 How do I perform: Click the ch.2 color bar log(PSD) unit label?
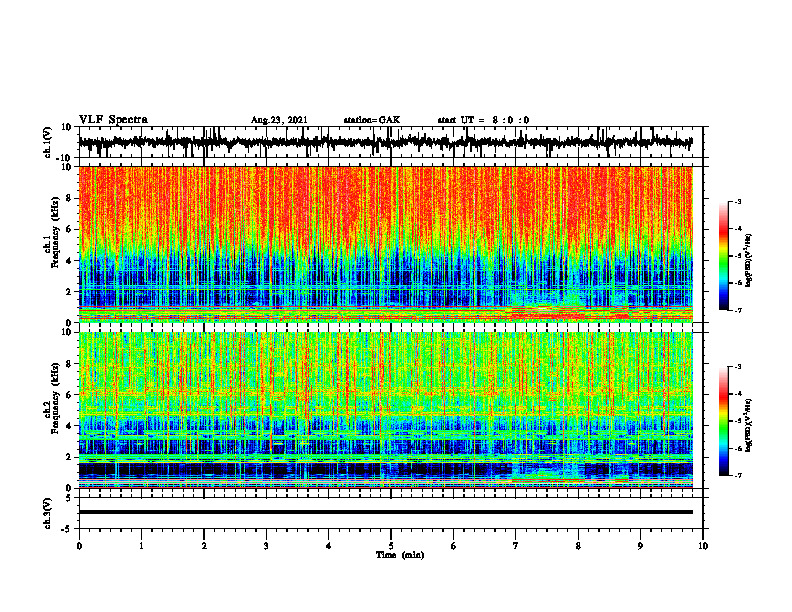coord(749,426)
